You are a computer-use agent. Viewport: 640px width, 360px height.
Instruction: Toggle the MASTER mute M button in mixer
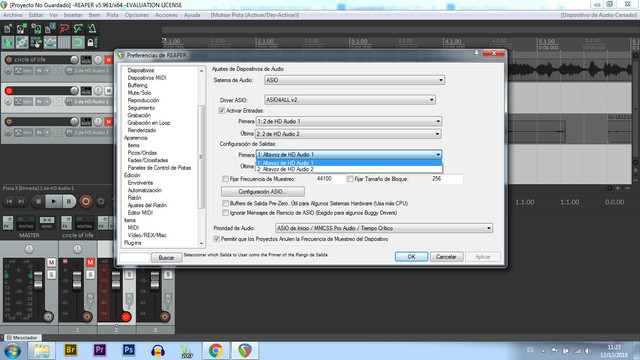pos(51,262)
